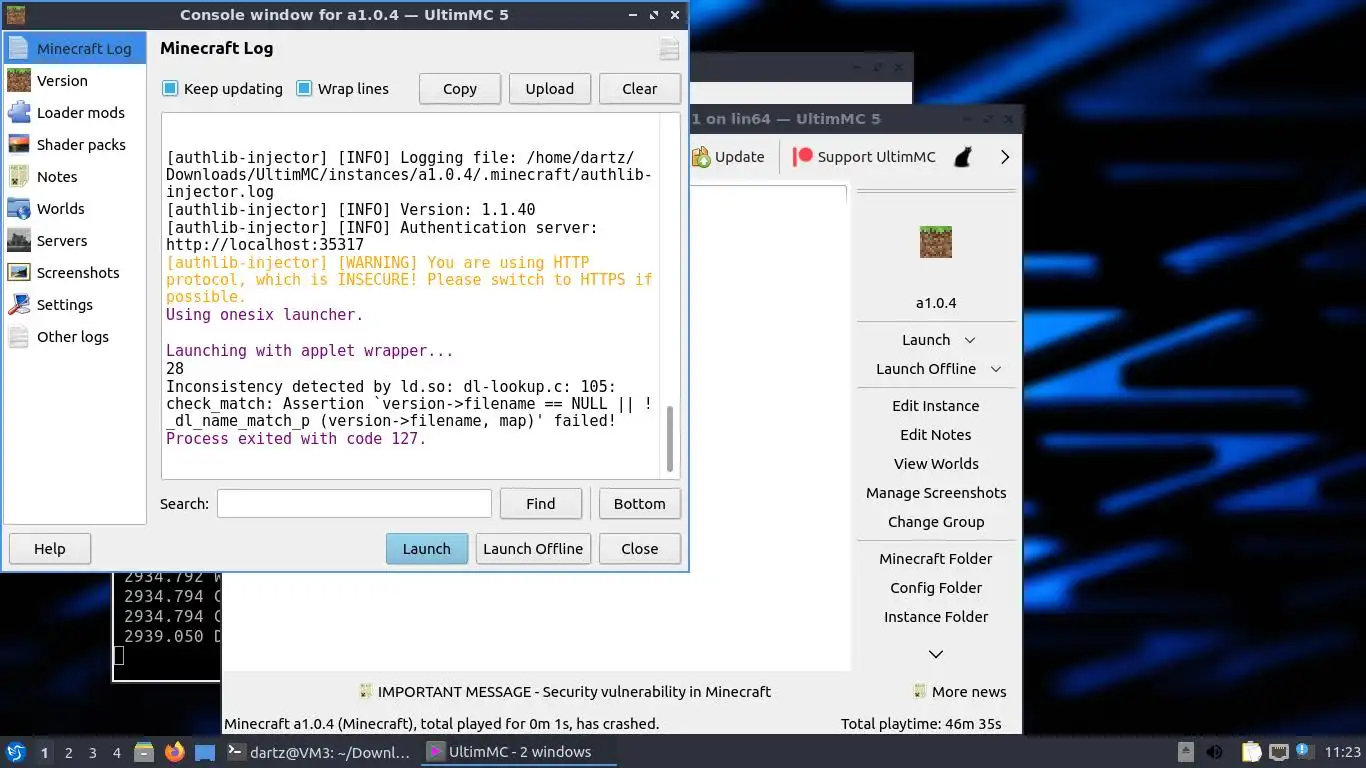The height and width of the screenshot is (768, 1366).
Task: Go to Shader packs page
Action: [x=75, y=144]
